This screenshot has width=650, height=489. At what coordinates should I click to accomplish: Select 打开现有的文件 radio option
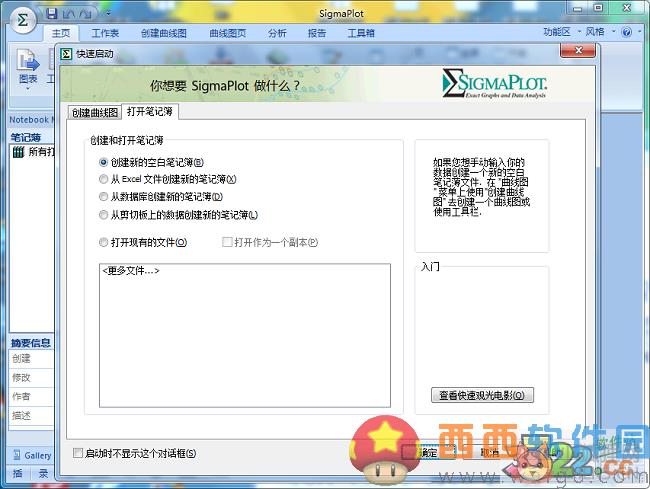103,242
